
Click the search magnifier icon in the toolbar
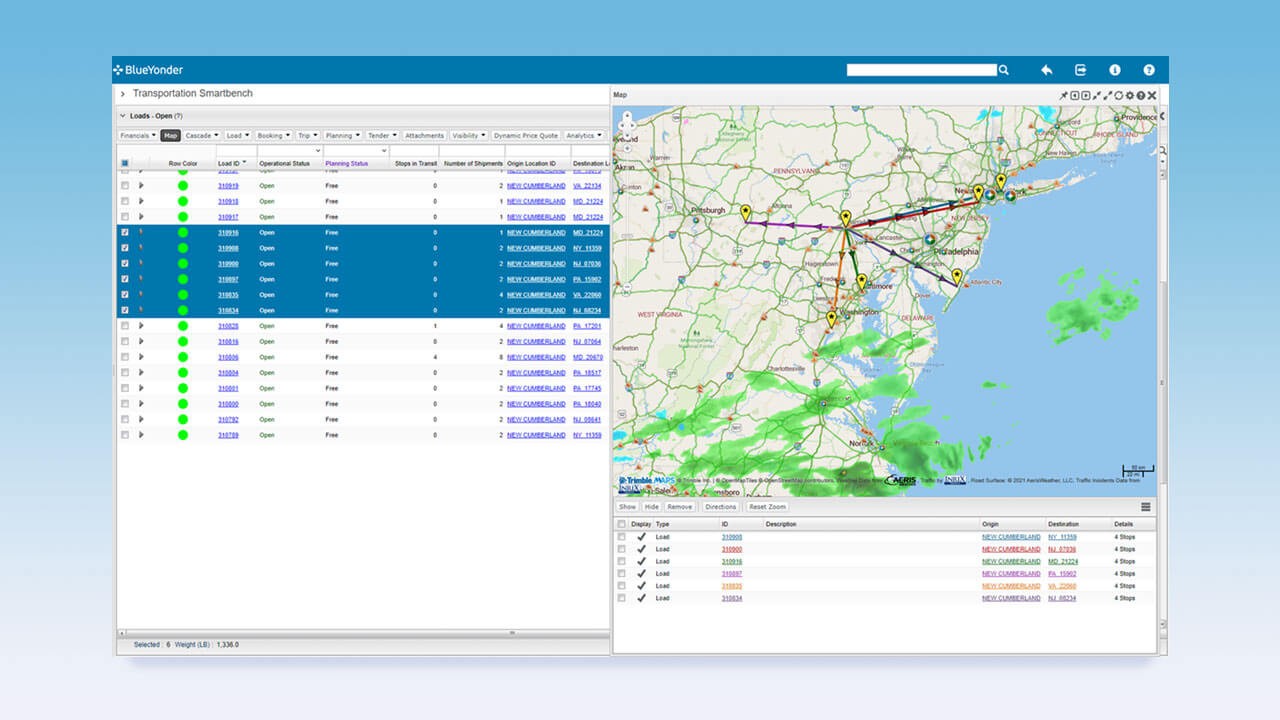point(1004,70)
